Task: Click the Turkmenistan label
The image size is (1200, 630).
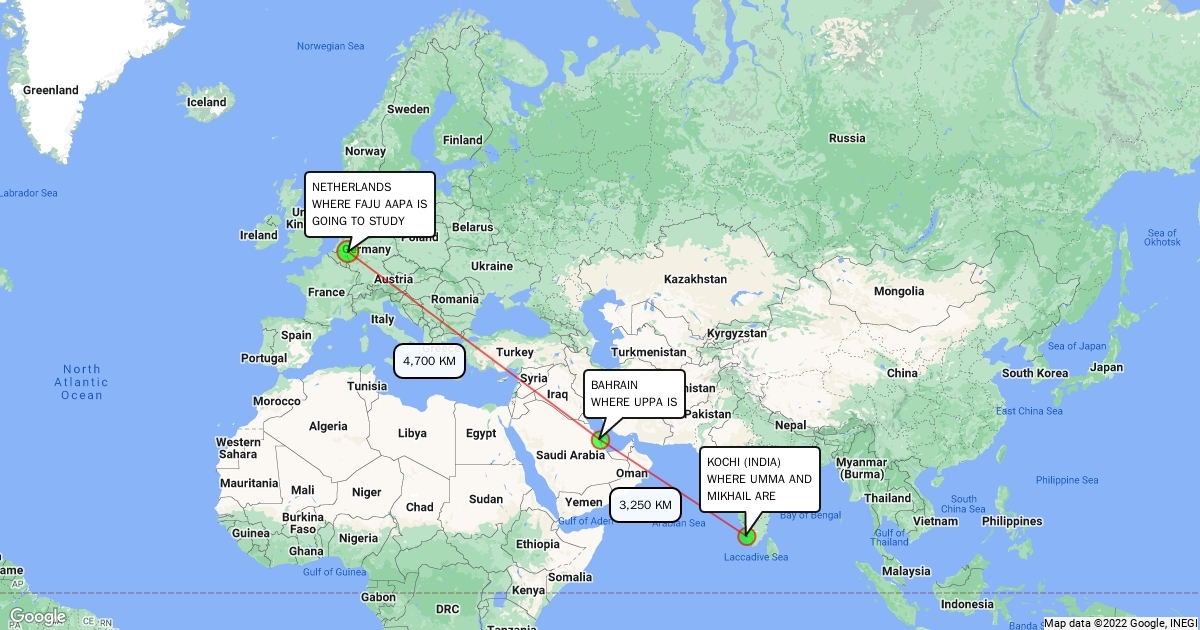Action: [648, 352]
